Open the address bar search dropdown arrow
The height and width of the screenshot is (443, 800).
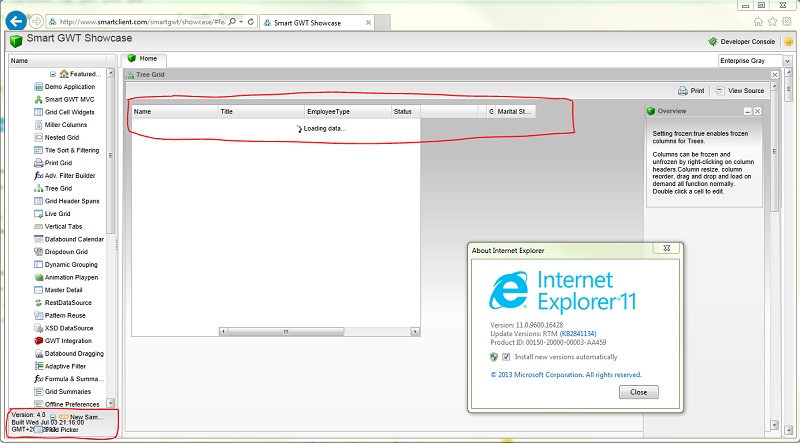tap(238, 20)
